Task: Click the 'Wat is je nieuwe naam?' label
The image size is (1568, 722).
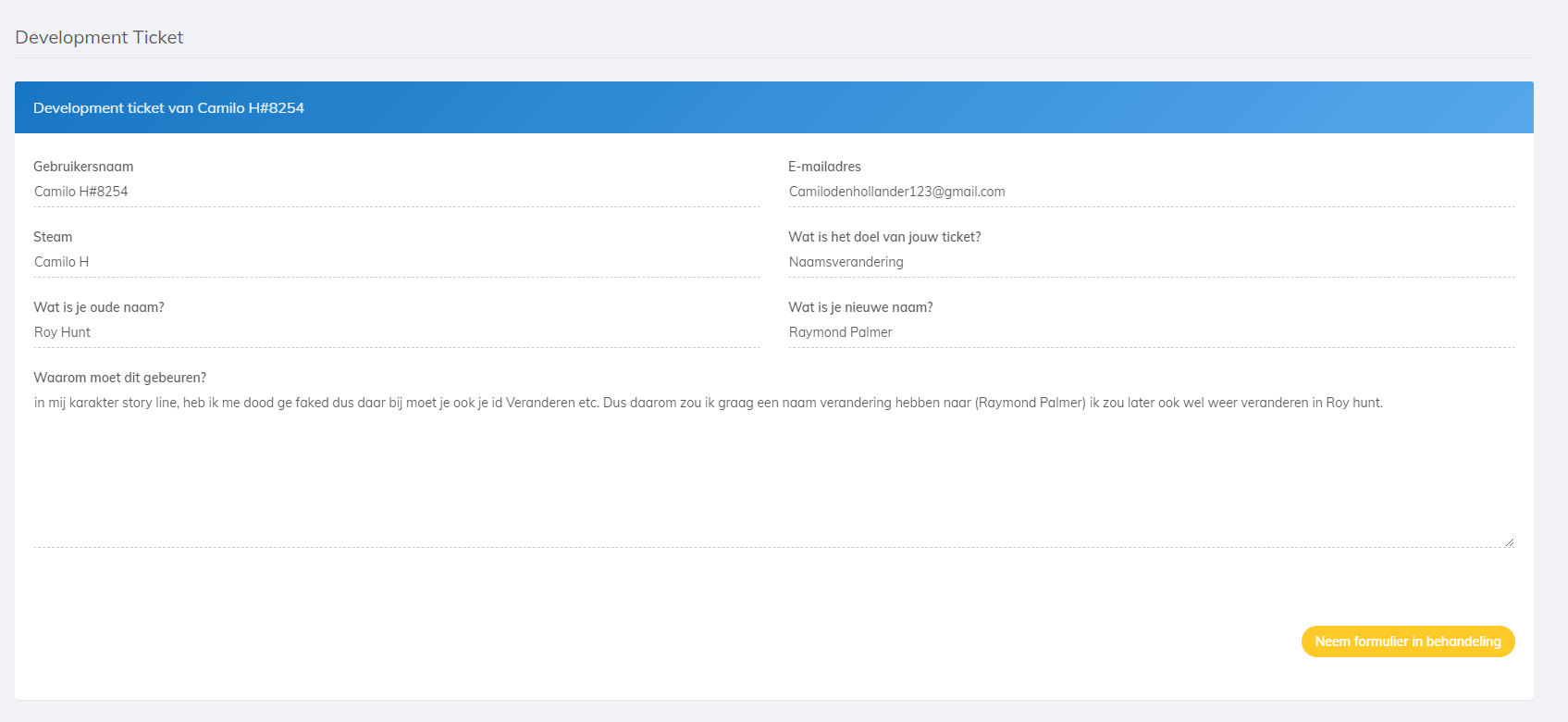Action: (860, 307)
